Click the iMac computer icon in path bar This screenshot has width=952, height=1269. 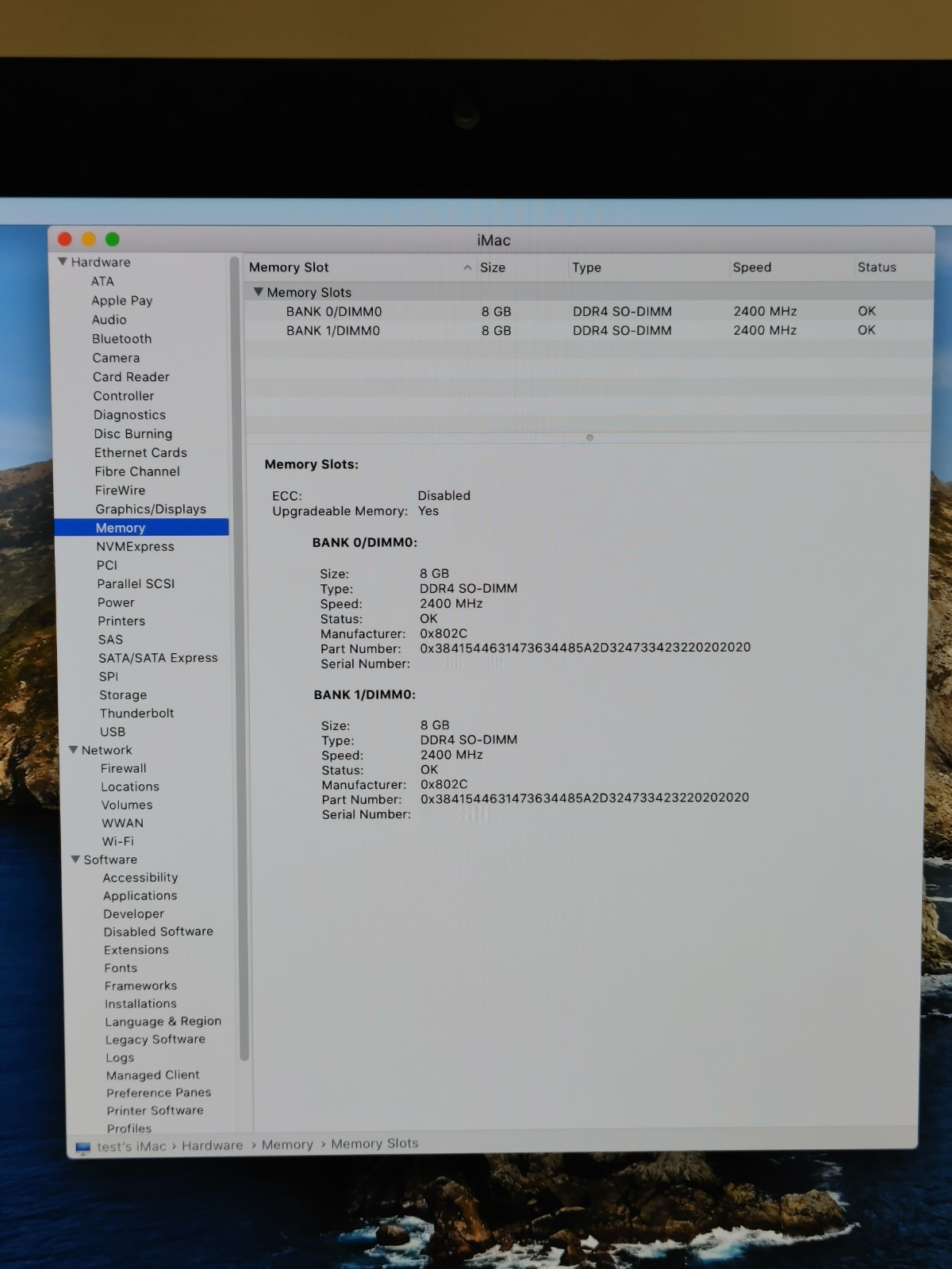[83, 1148]
